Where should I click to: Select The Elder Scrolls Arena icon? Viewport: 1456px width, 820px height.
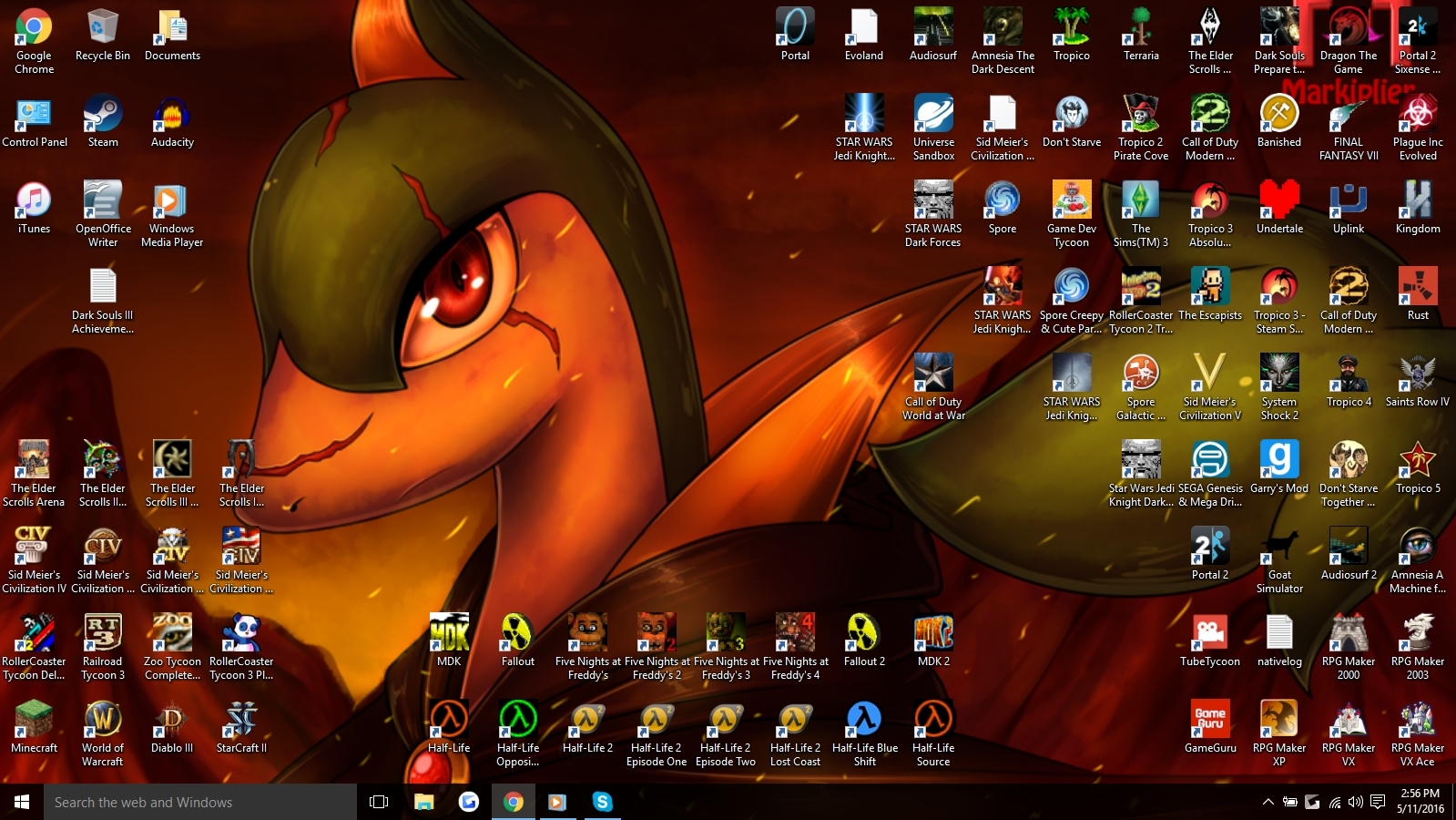[x=34, y=475]
